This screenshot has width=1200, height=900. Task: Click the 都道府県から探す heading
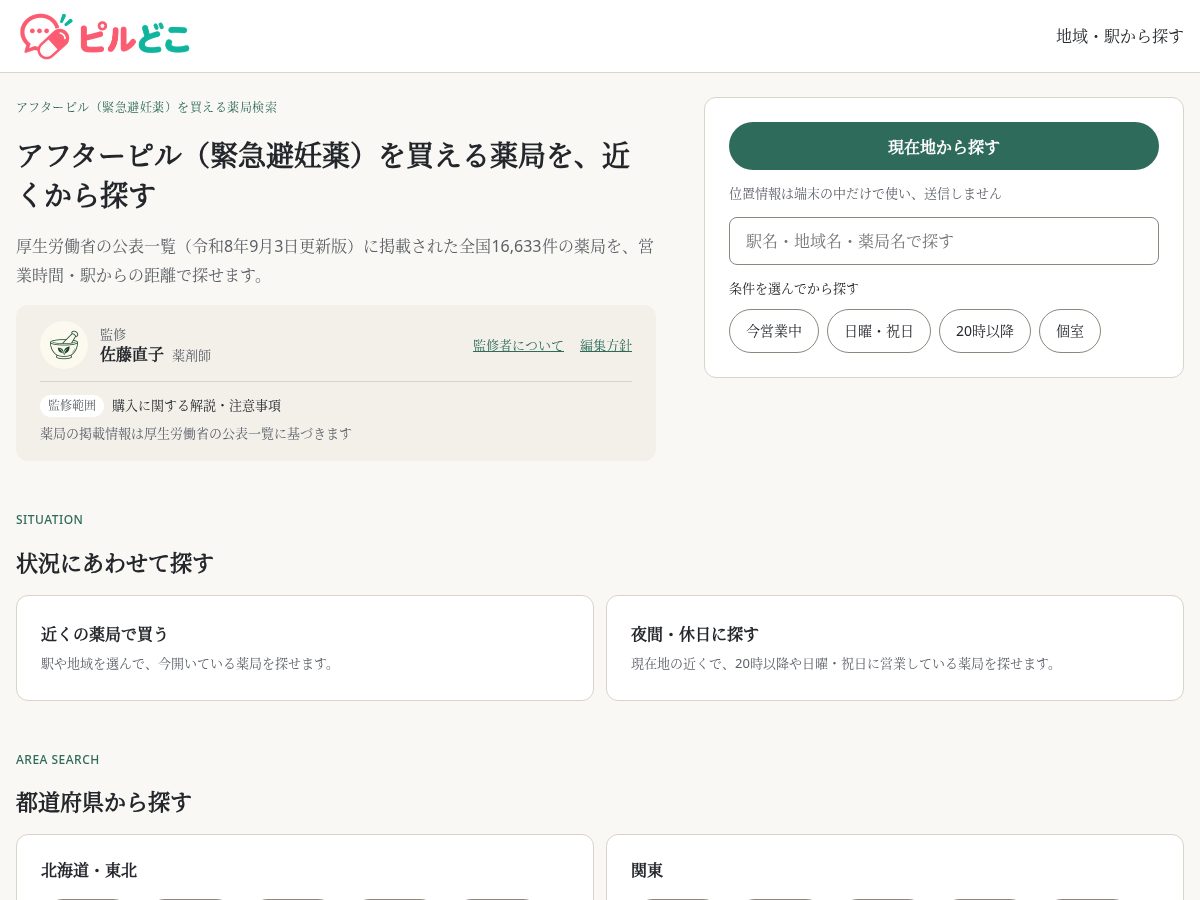[104, 802]
